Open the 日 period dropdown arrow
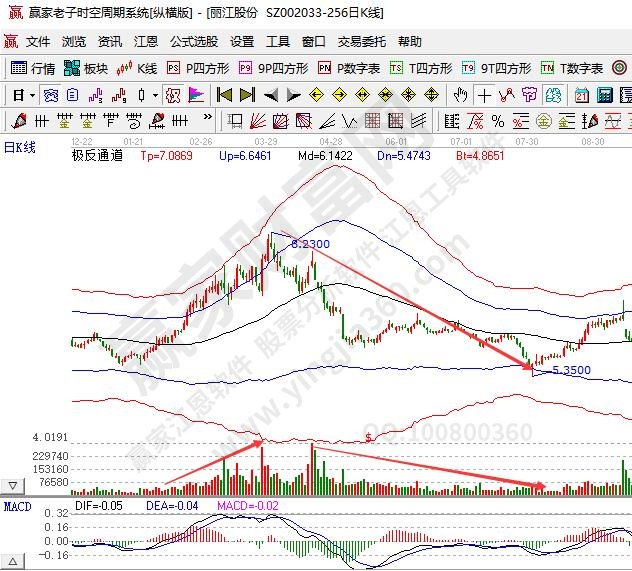 [x=32, y=95]
